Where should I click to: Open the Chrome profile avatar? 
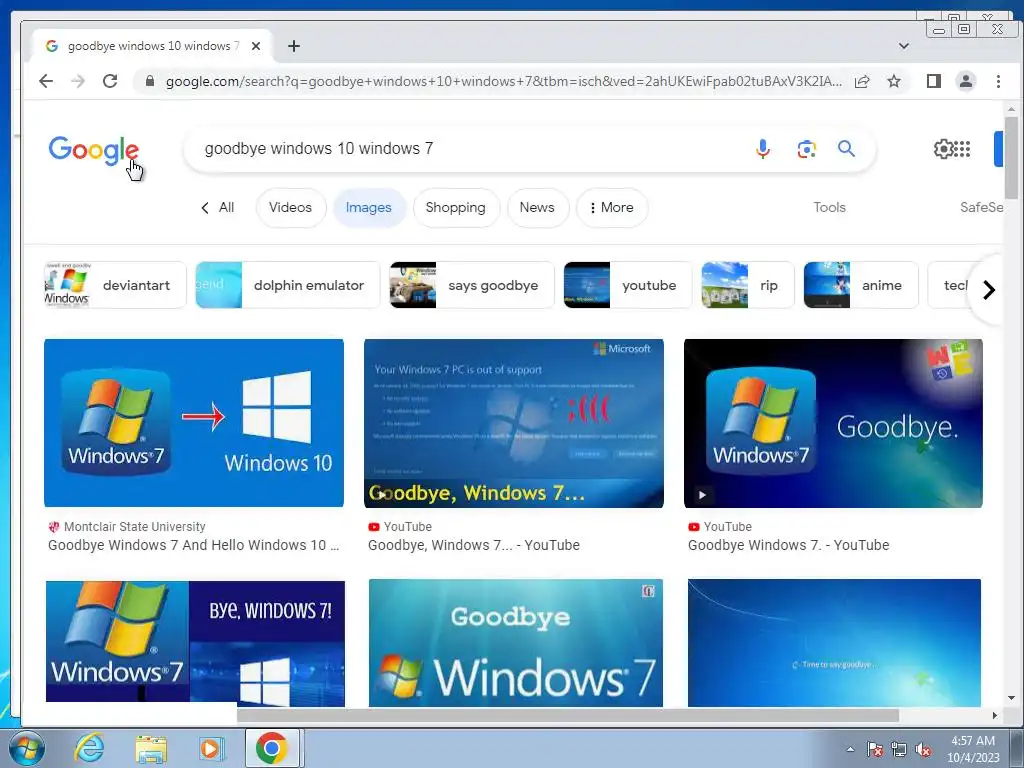click(966, 81)
